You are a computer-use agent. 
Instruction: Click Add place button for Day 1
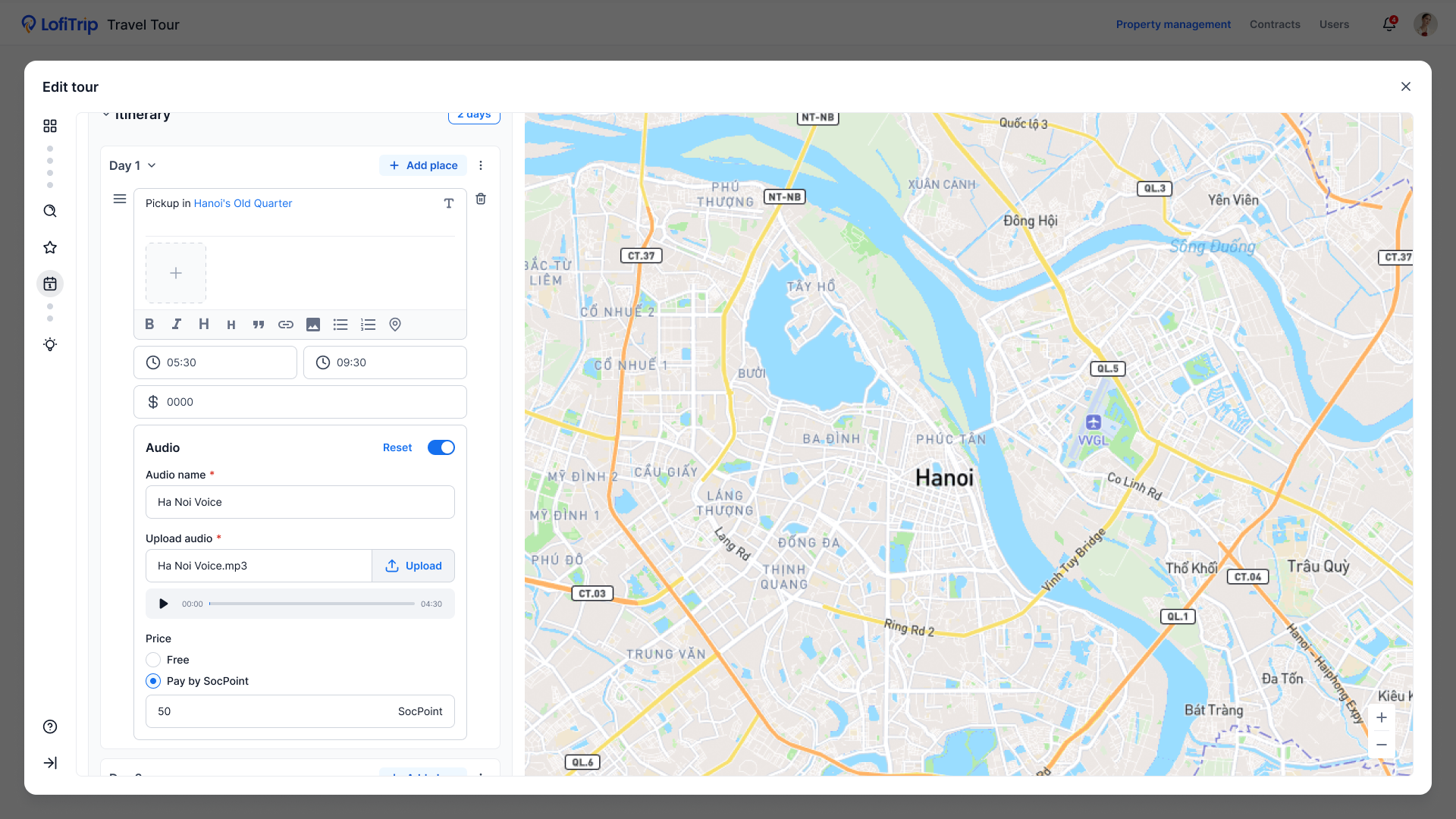[x=423, y=165]
